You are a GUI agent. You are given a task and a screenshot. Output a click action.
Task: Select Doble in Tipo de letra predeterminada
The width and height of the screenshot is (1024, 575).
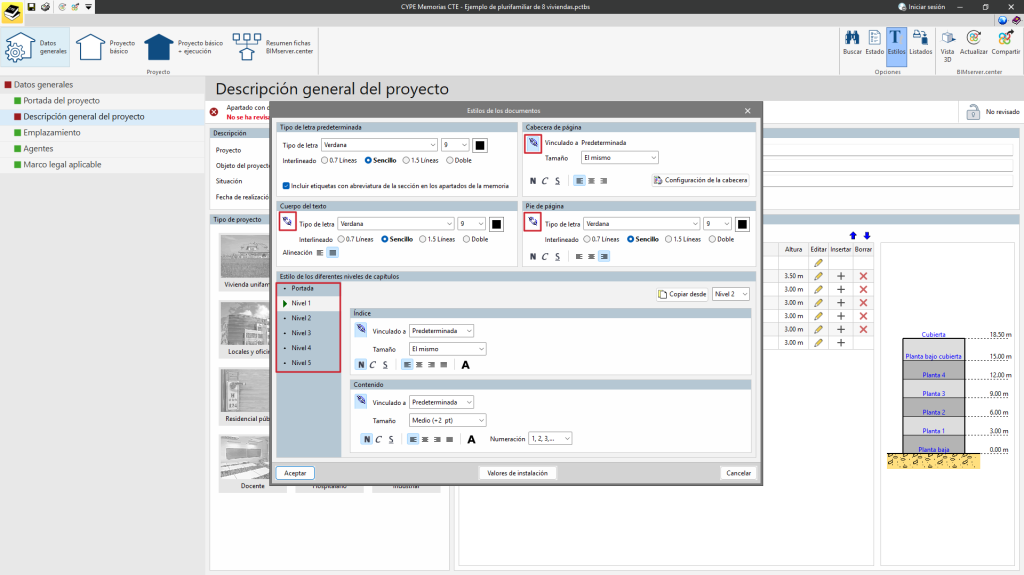tap(458, 160)
